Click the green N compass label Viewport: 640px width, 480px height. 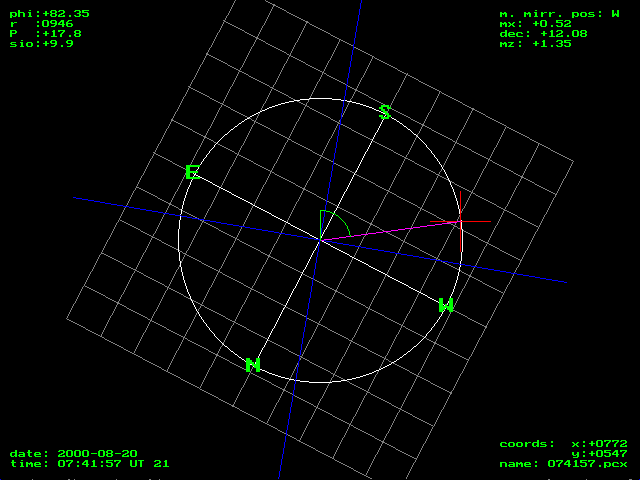253,365
